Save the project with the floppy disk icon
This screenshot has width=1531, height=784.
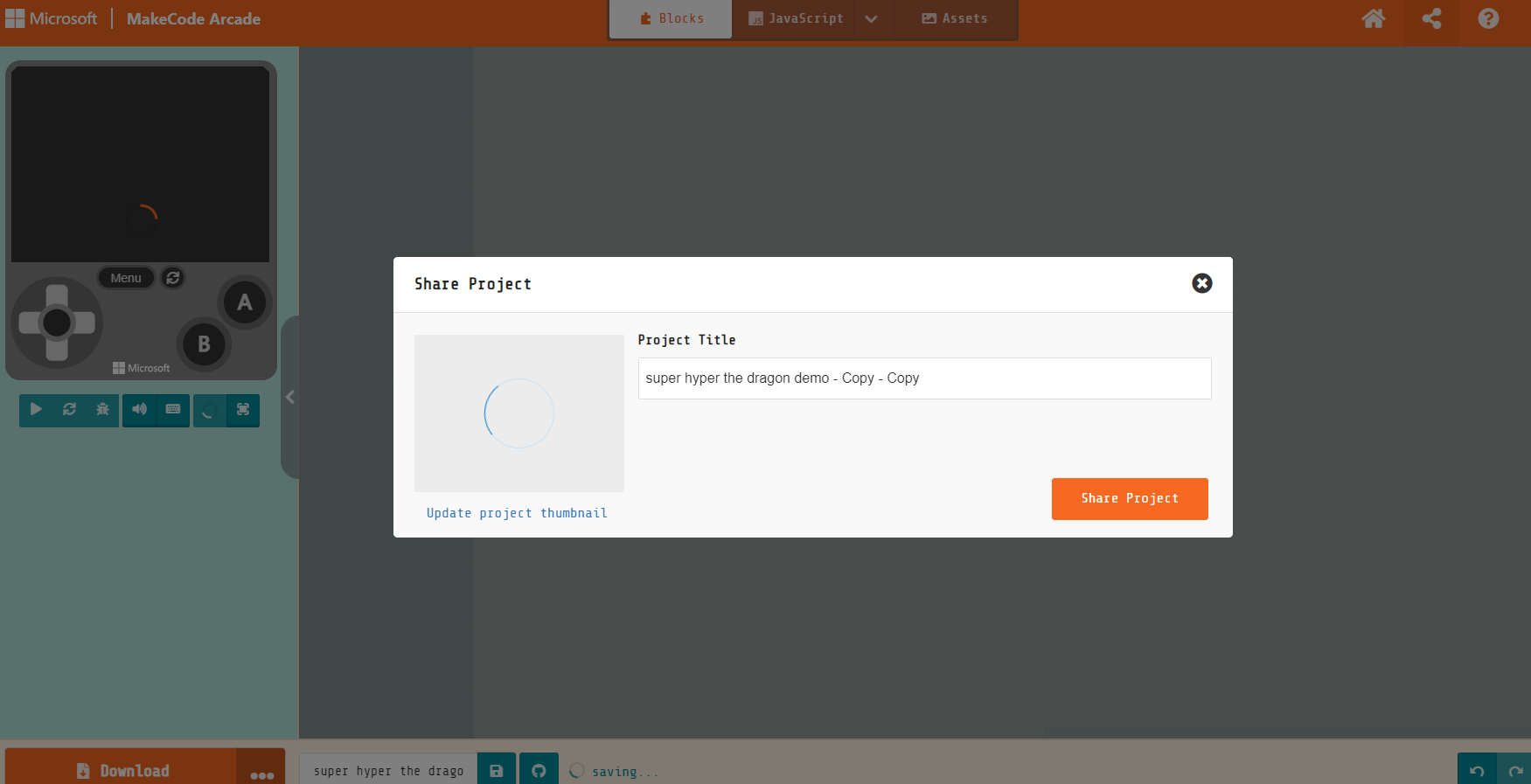(497, 770)
